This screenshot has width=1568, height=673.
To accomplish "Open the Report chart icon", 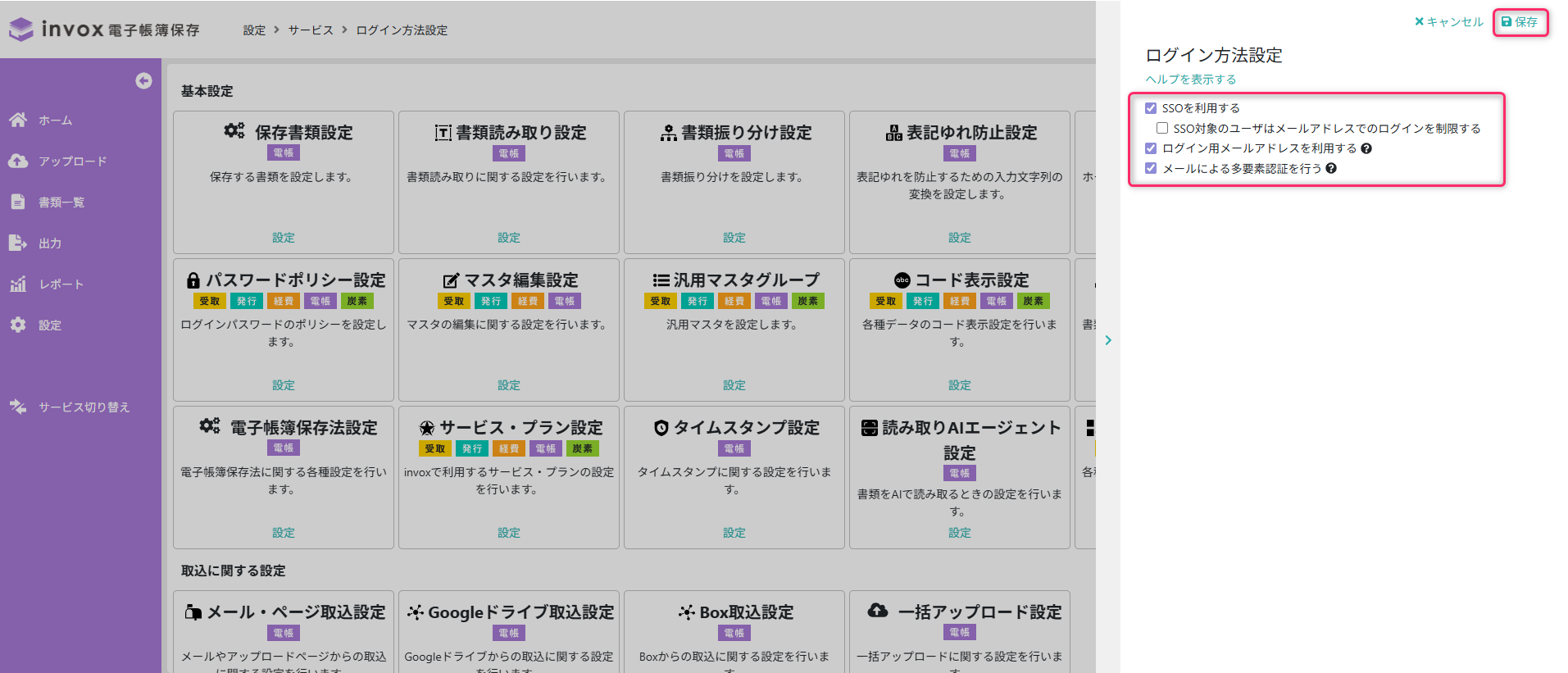I will pyautogui.click(x=18, y=284).
